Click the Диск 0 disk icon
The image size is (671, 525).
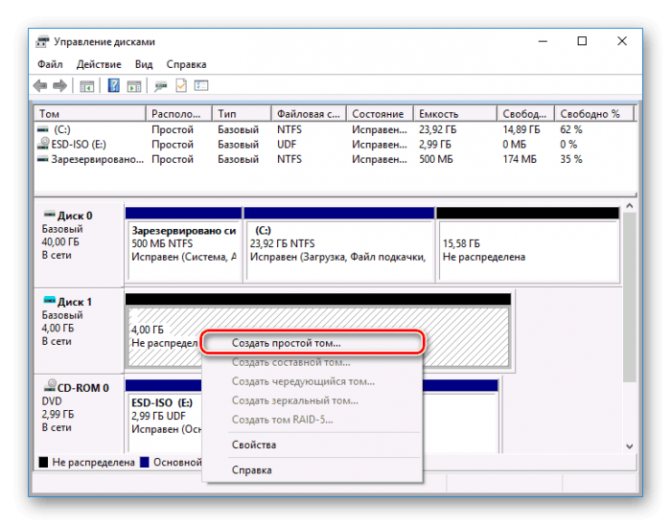[50, 214]
